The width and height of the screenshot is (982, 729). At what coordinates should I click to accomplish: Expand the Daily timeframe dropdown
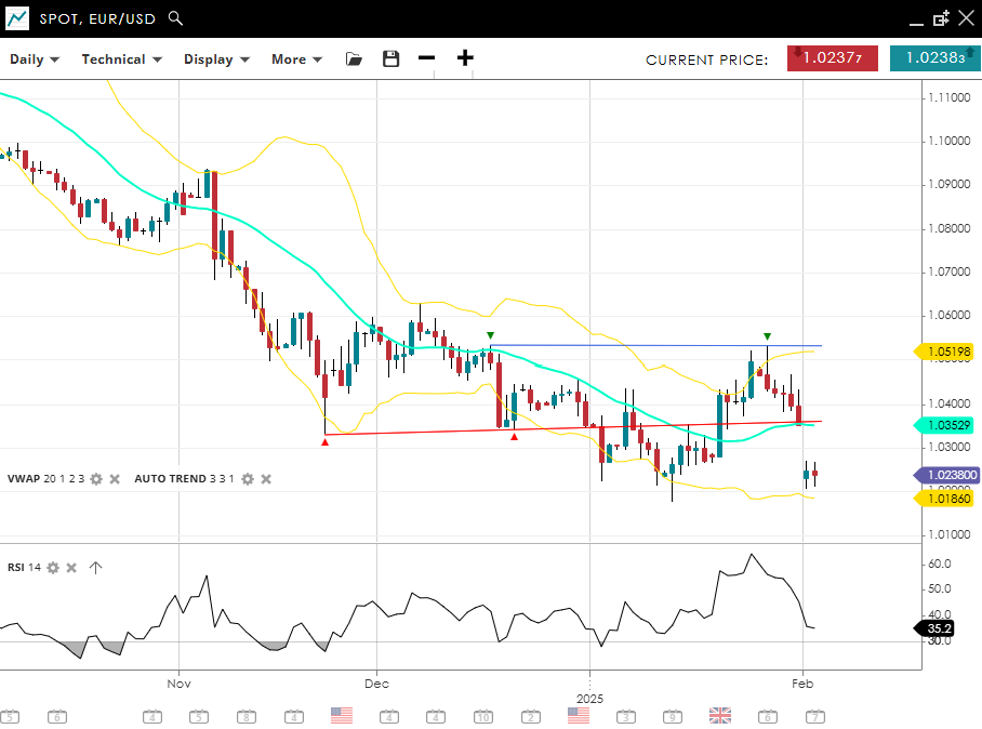(x=34, y=59)
